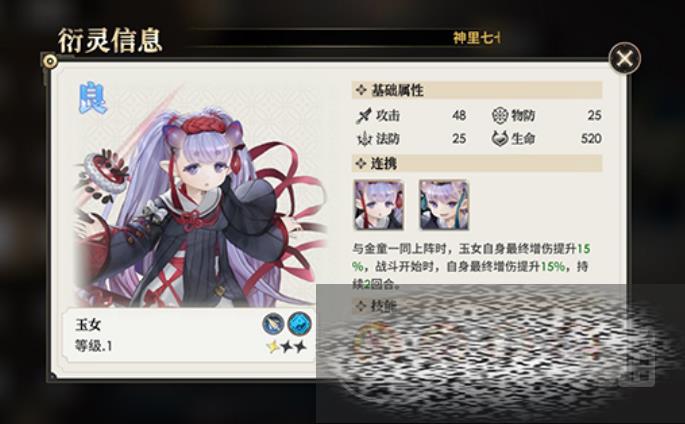The image size is (685, 424).
Task: Click the 玉女 name label
Action: tap(89, 325)
